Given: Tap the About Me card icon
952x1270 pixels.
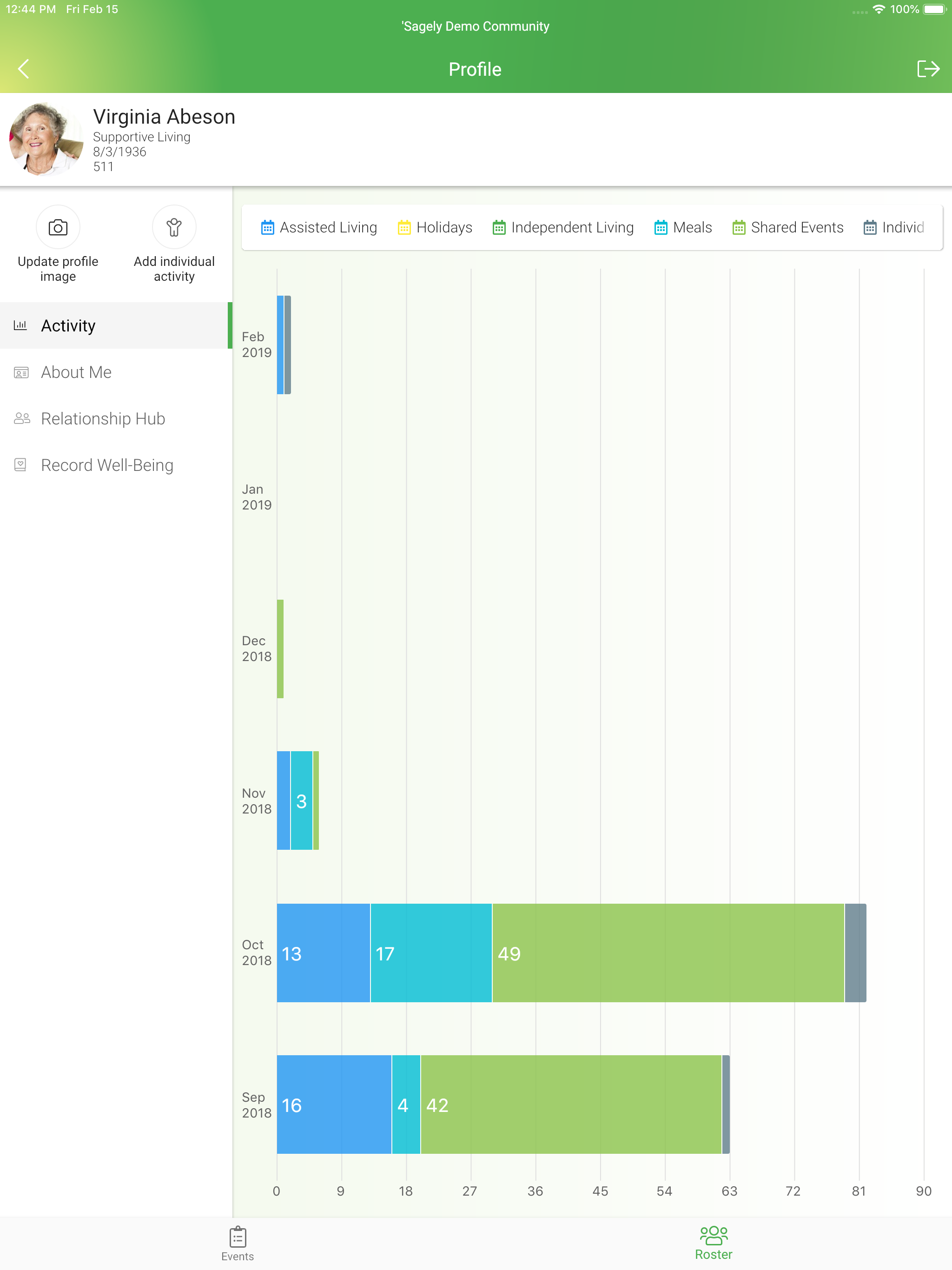Looking at the screenshot, I should pos(21,373).
